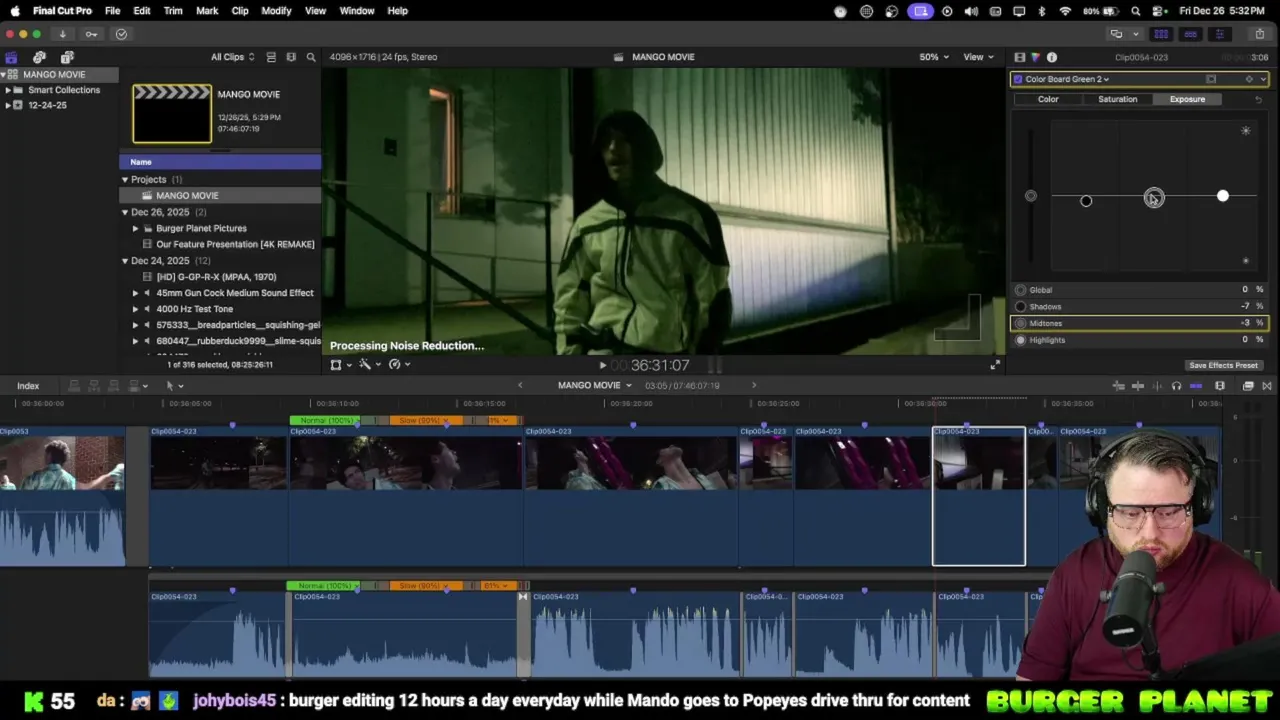The width and height of the screenshot is (1280, 720).
Task: Show the Libraries sidebar icon
Action: tap(11, 57)
